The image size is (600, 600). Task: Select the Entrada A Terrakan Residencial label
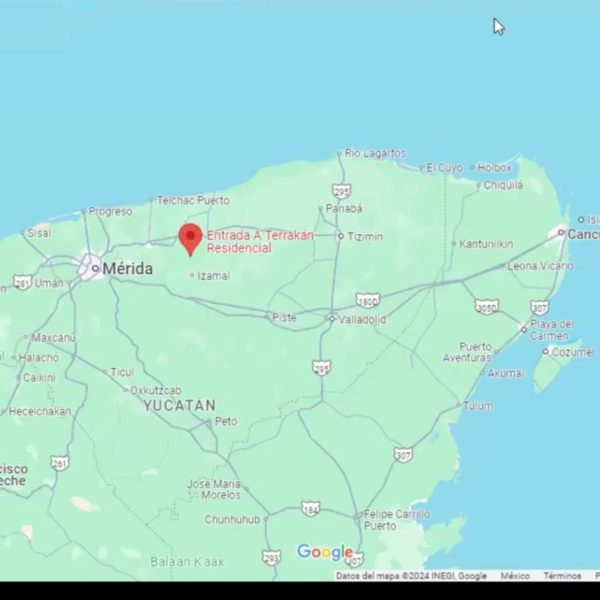260,241
